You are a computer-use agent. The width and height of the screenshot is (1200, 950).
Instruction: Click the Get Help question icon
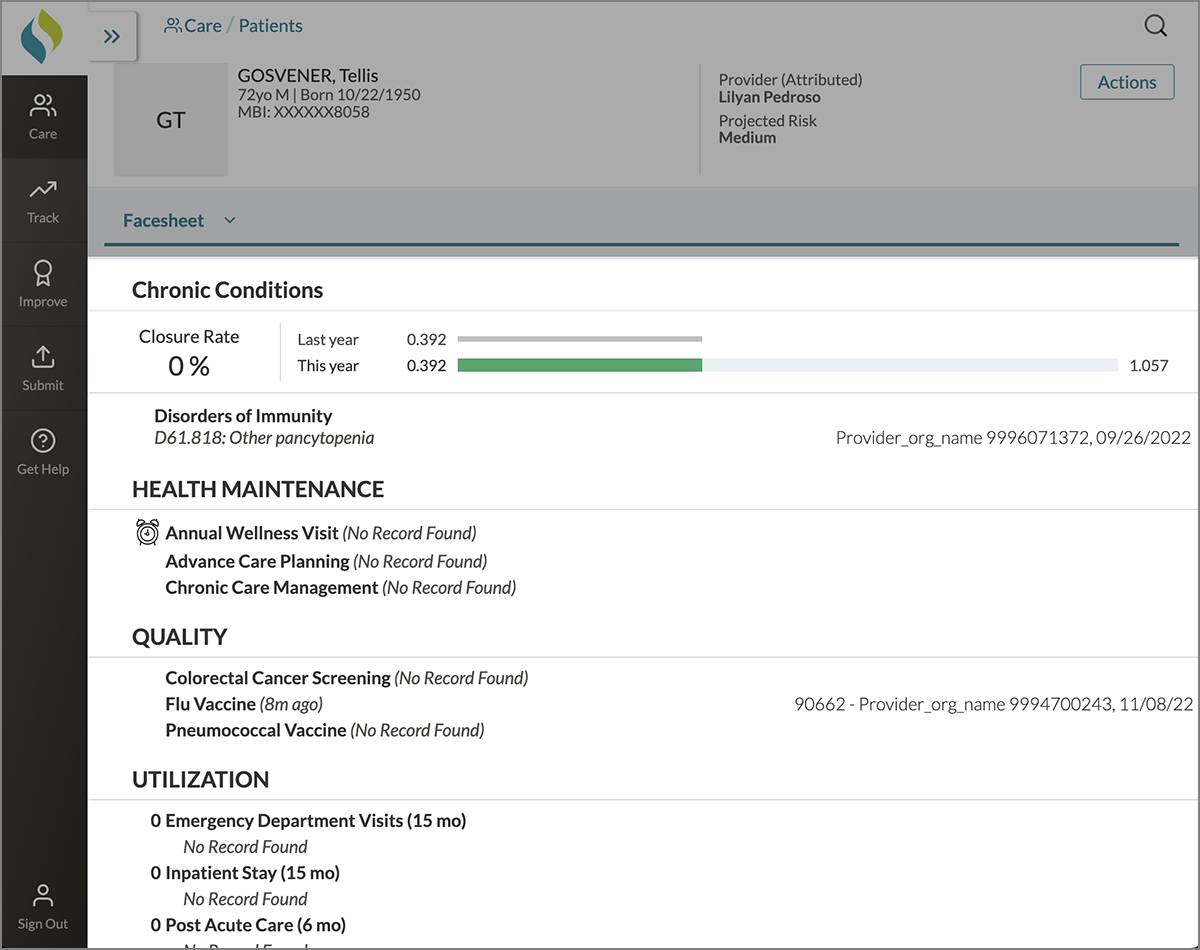click(43, 441)
